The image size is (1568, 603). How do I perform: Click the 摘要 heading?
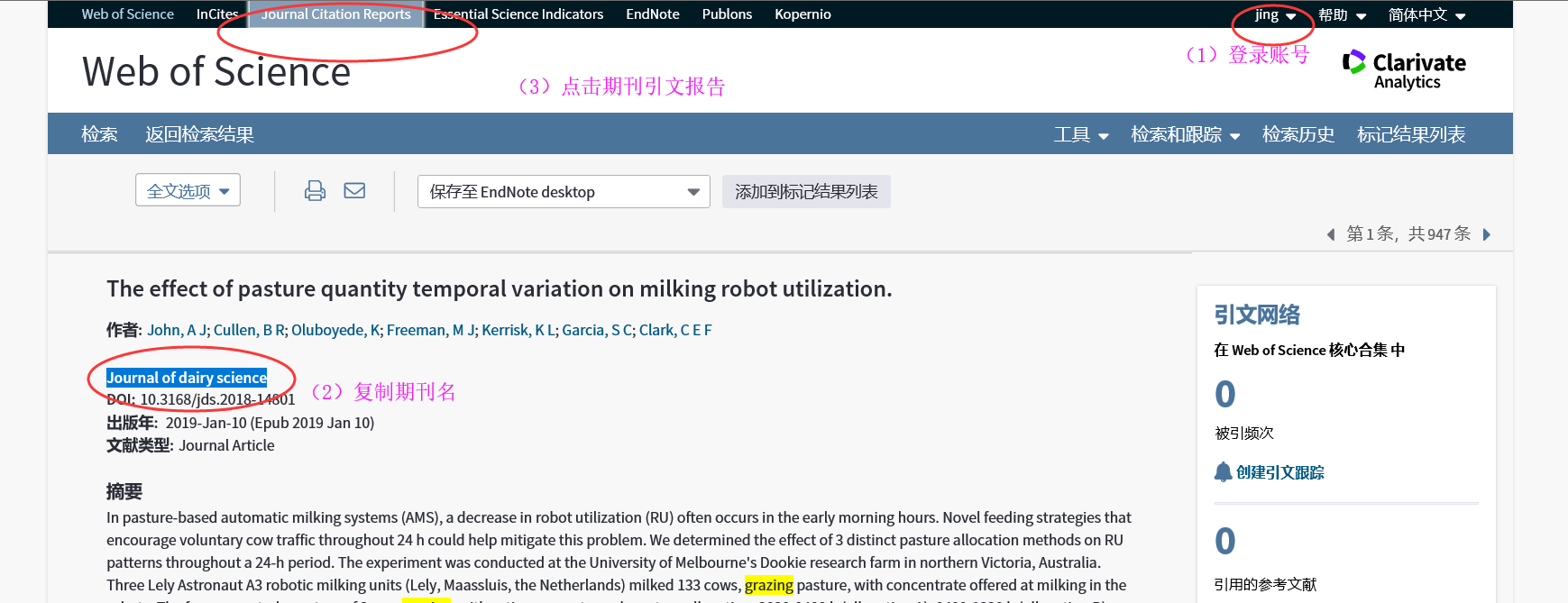click(124, 491)
